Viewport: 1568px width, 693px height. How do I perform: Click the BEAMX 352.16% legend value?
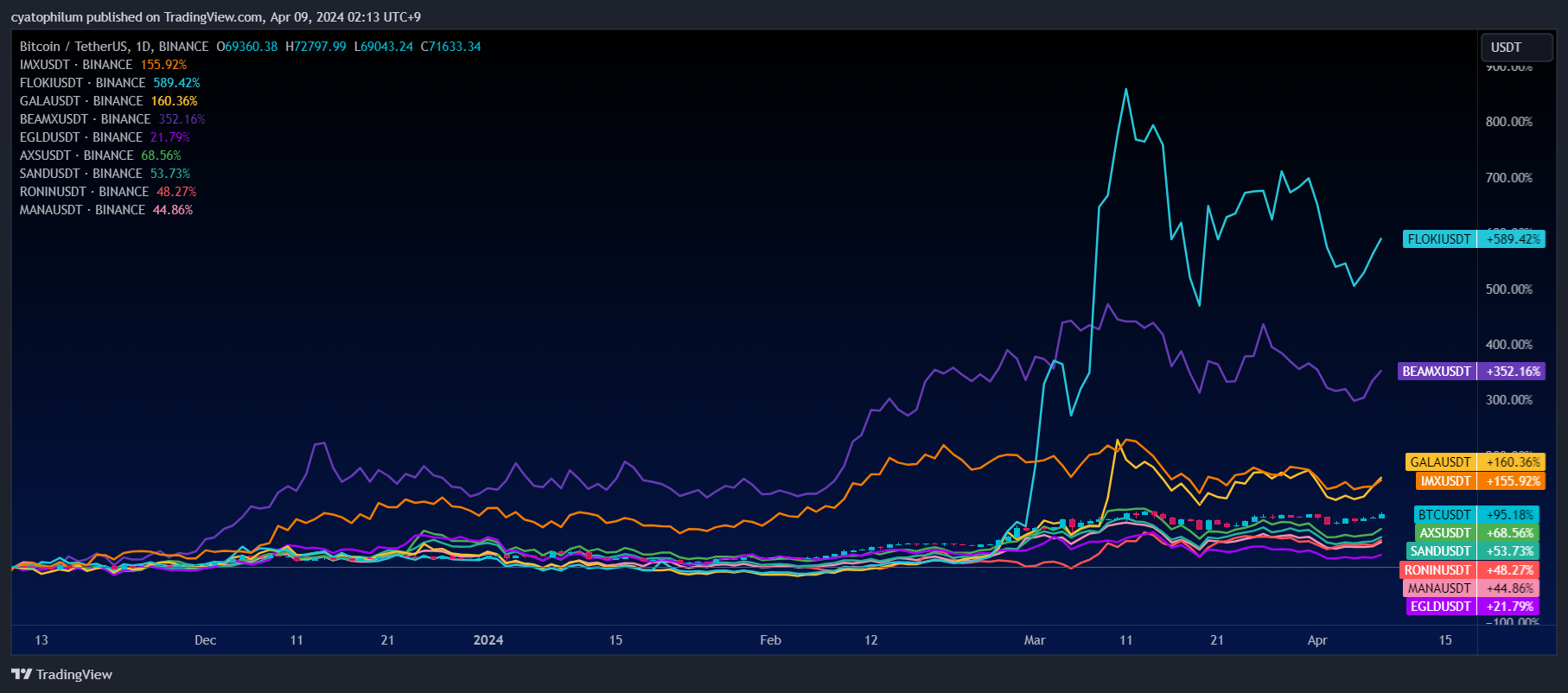182,119
